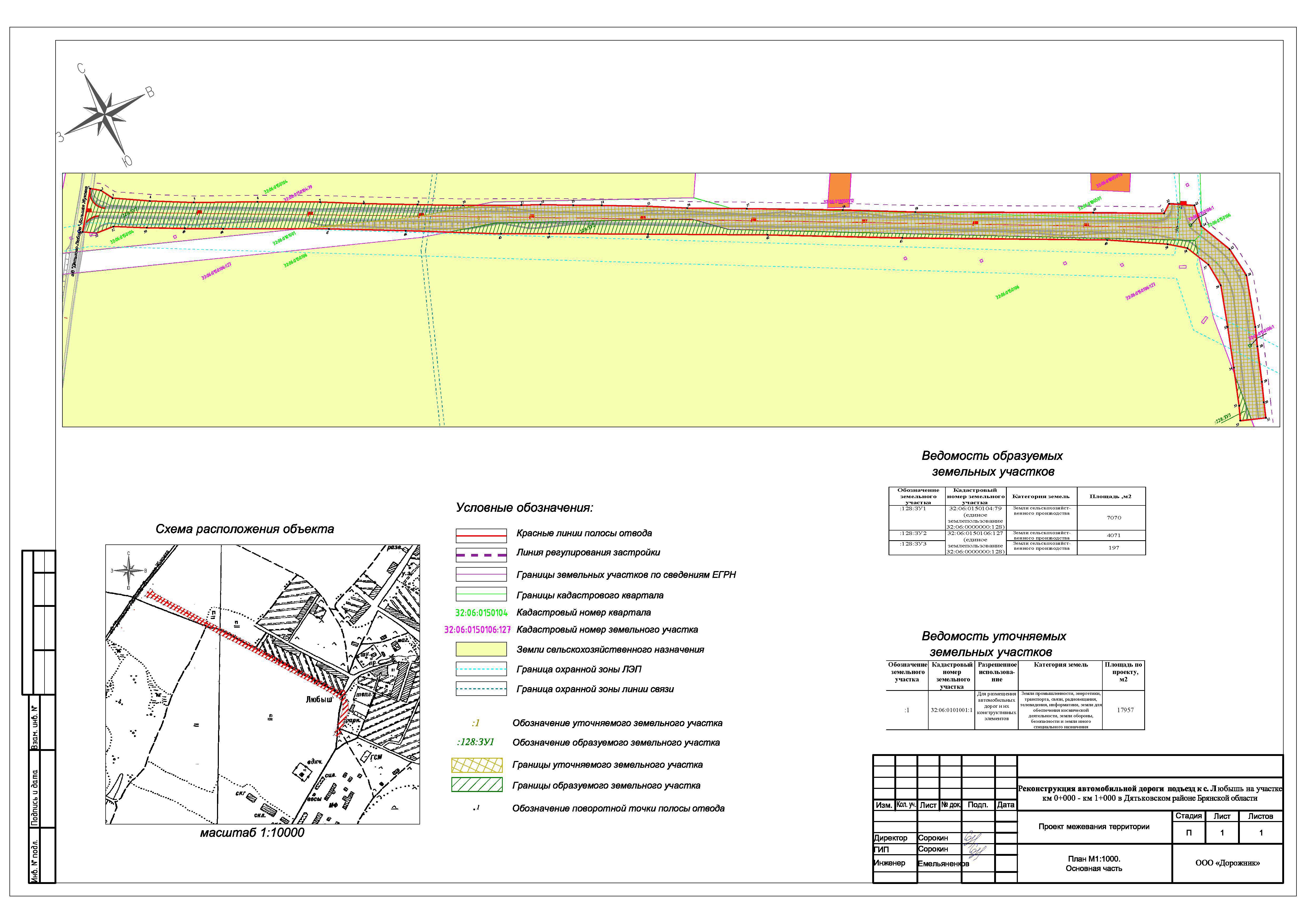Viewport: 1307px width, 924px height.
Task: Click the cyan dashed power line zone sample
Action: point(481,669)
